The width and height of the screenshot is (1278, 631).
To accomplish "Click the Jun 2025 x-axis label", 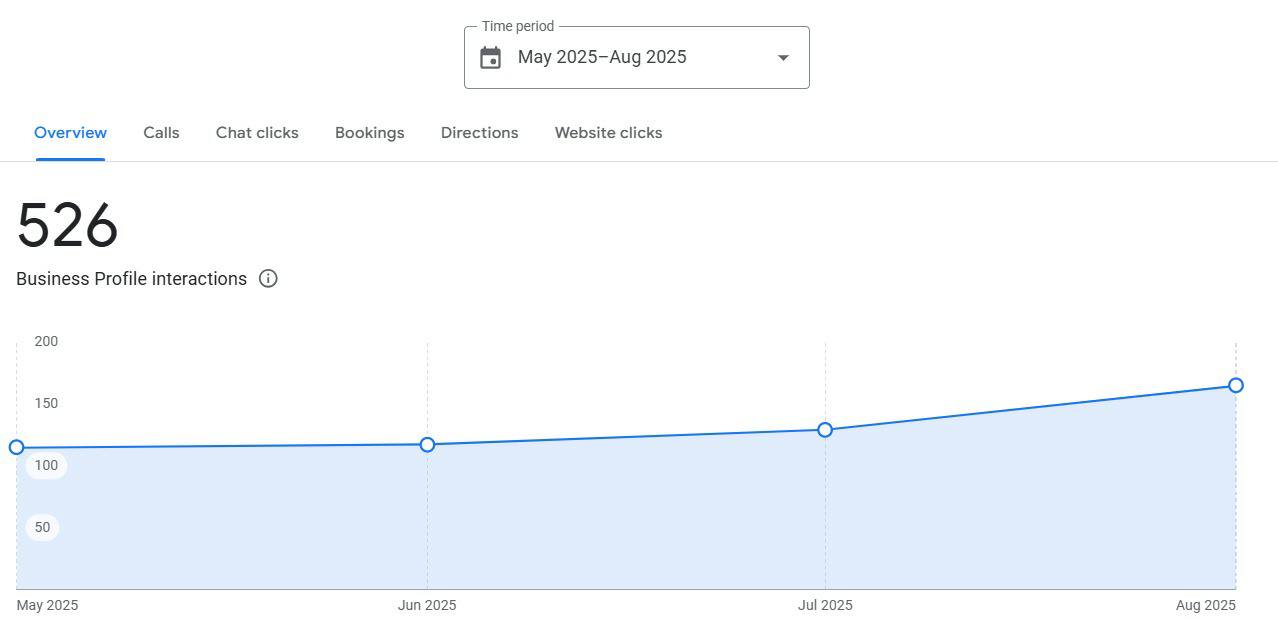I will pyautogui.click(x=427, y=605).
